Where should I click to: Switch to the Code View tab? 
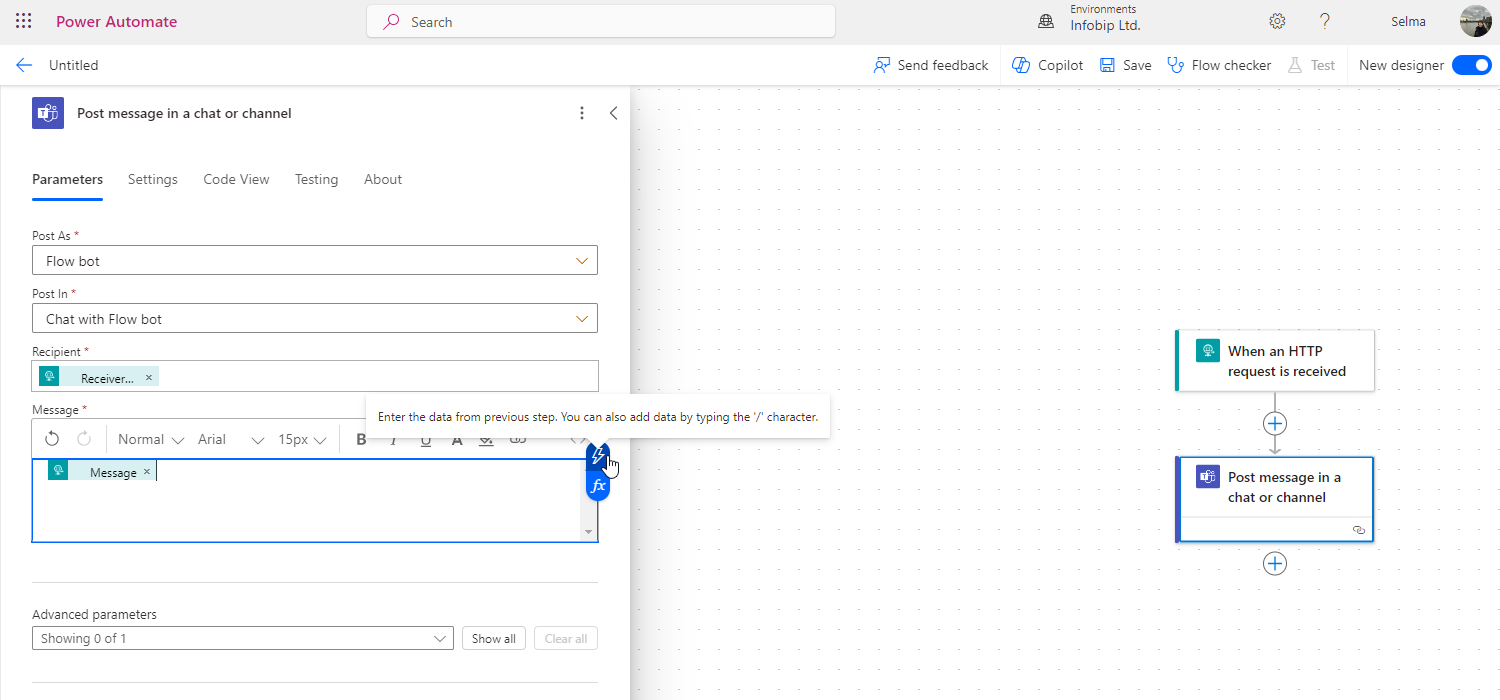click(236, 179)
